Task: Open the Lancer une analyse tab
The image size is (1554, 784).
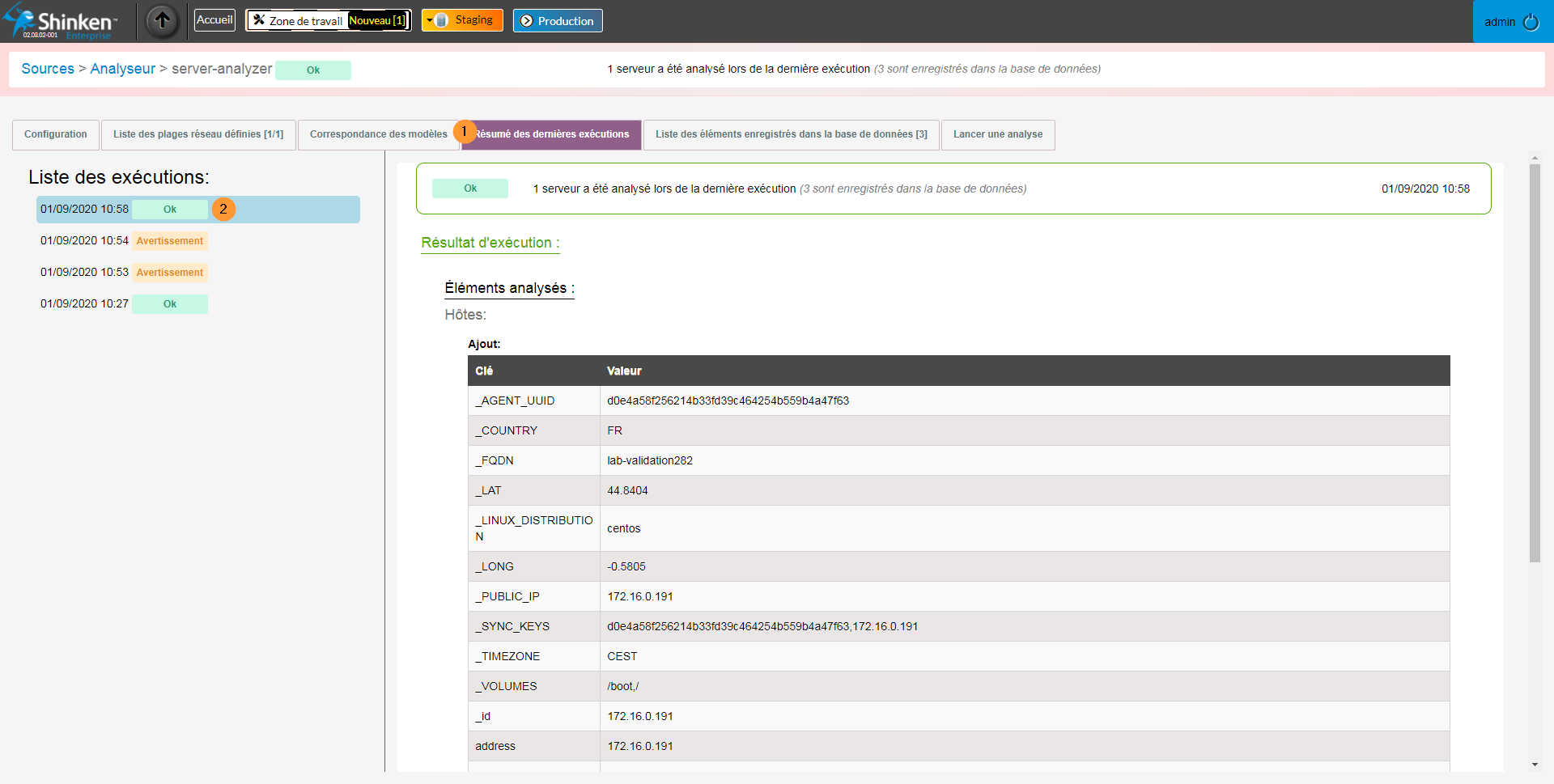Action: tap(997, 134)
